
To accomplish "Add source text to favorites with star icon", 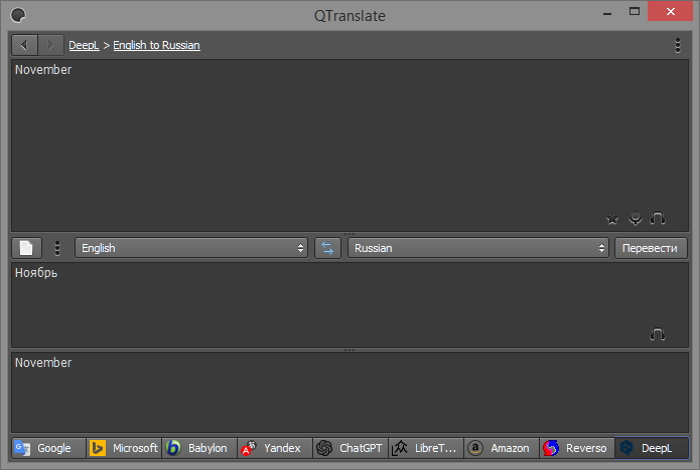I will [x=612, y=219].
